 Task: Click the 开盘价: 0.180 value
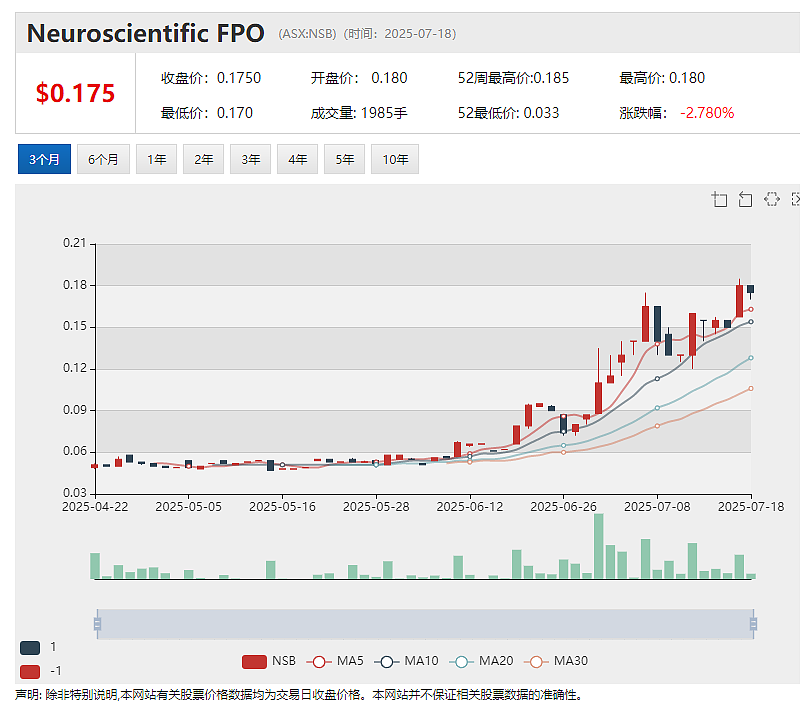point(359,78)
